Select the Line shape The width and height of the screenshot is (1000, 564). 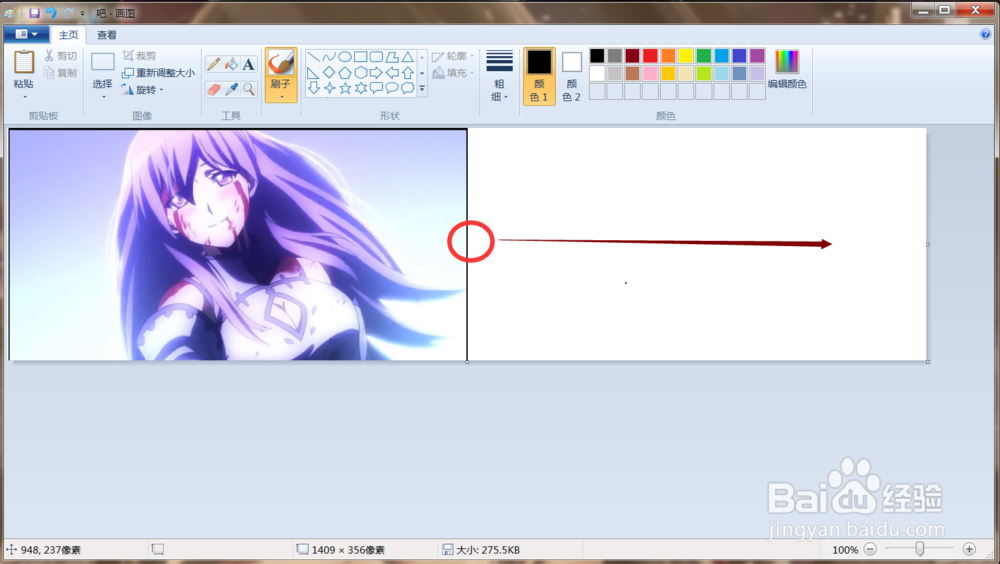tap(313, 57)
